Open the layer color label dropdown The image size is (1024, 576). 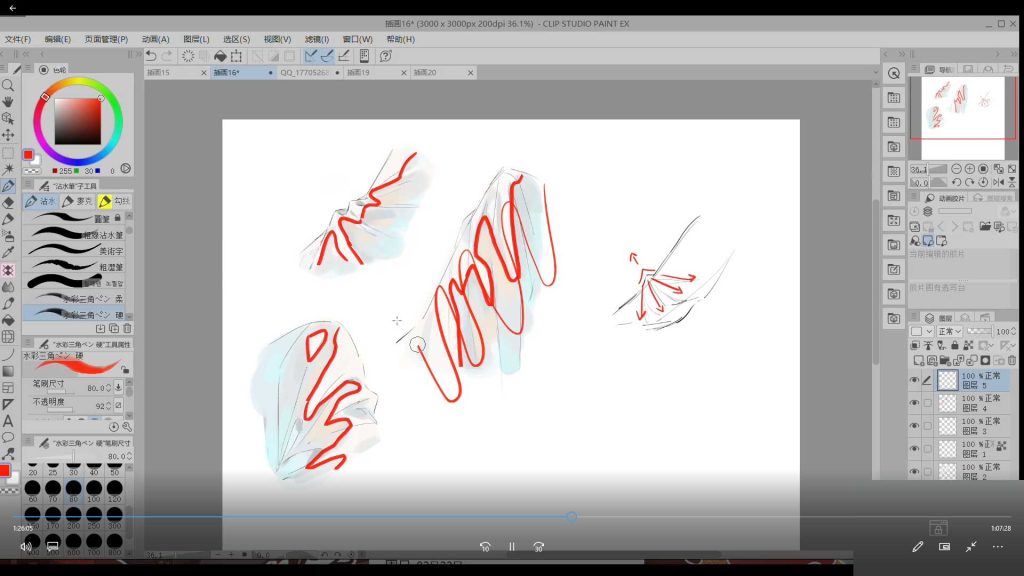click(921, 331)
